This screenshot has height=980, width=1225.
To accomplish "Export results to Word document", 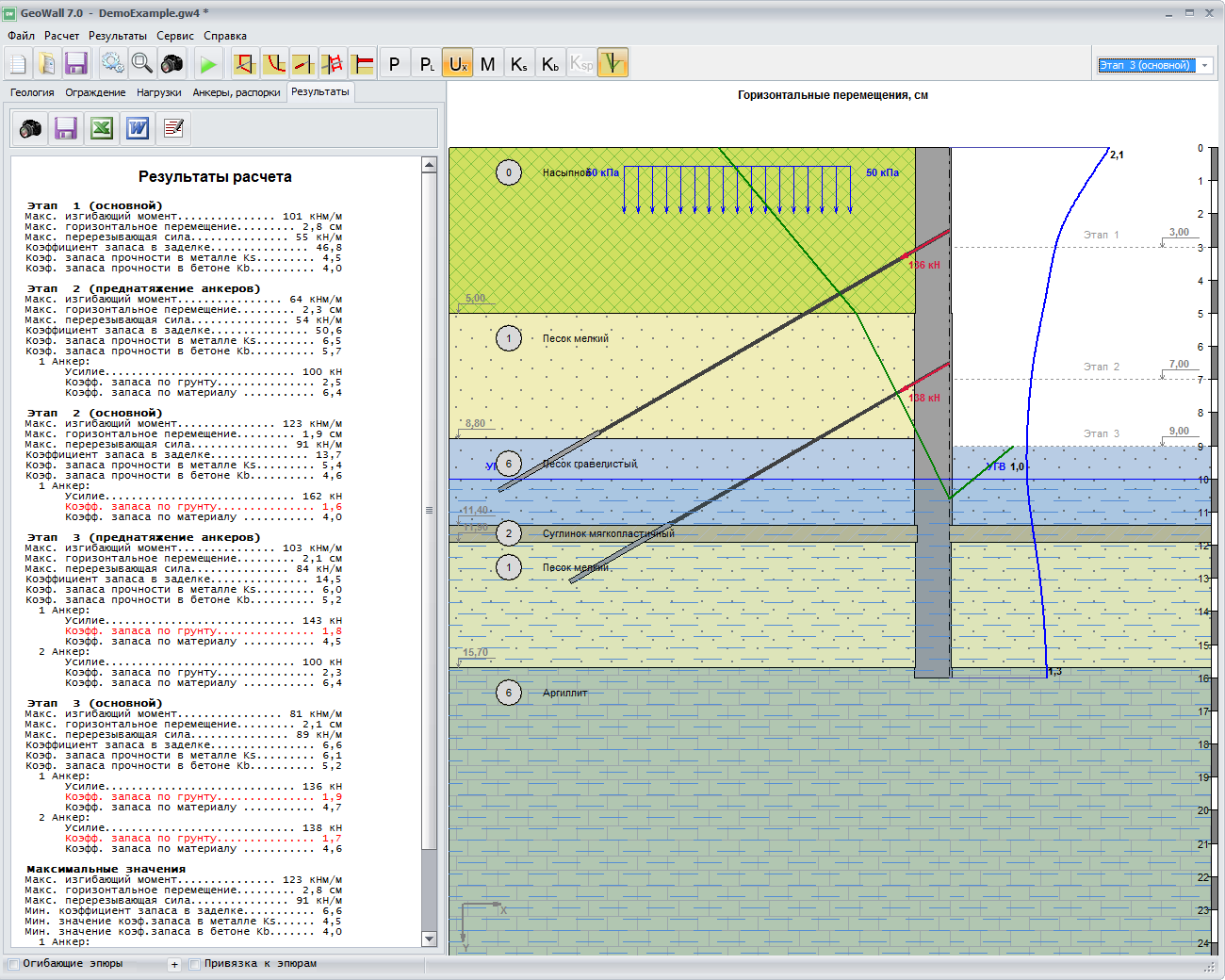I will (x=138, y=128).
